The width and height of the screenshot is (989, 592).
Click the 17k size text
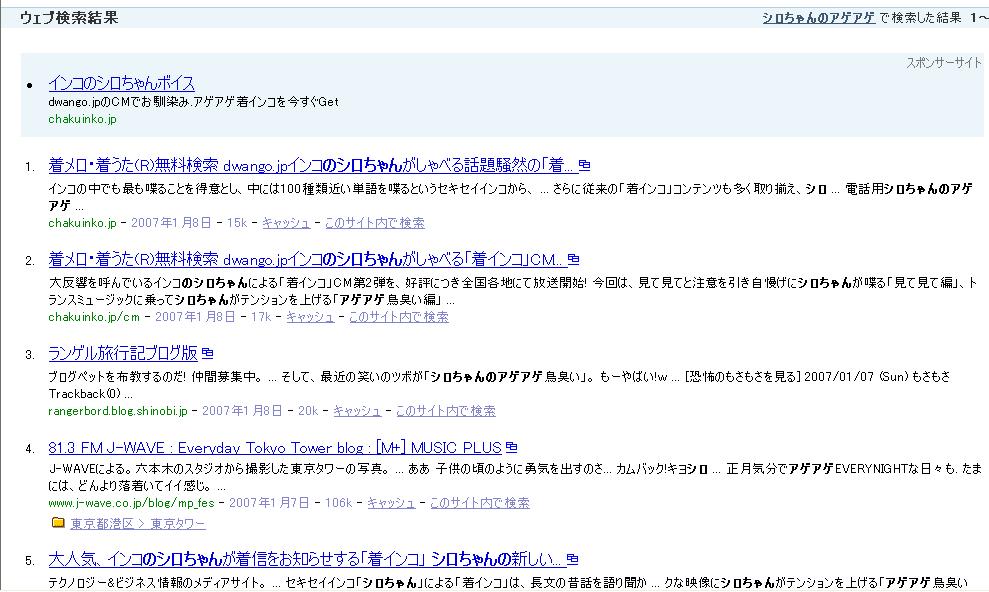(x=260, y=316)
